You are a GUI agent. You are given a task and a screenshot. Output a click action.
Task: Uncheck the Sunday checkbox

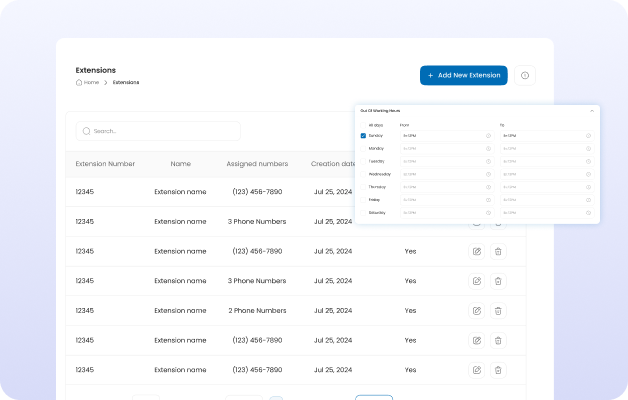pyautogui.click(x=363, y=135)
